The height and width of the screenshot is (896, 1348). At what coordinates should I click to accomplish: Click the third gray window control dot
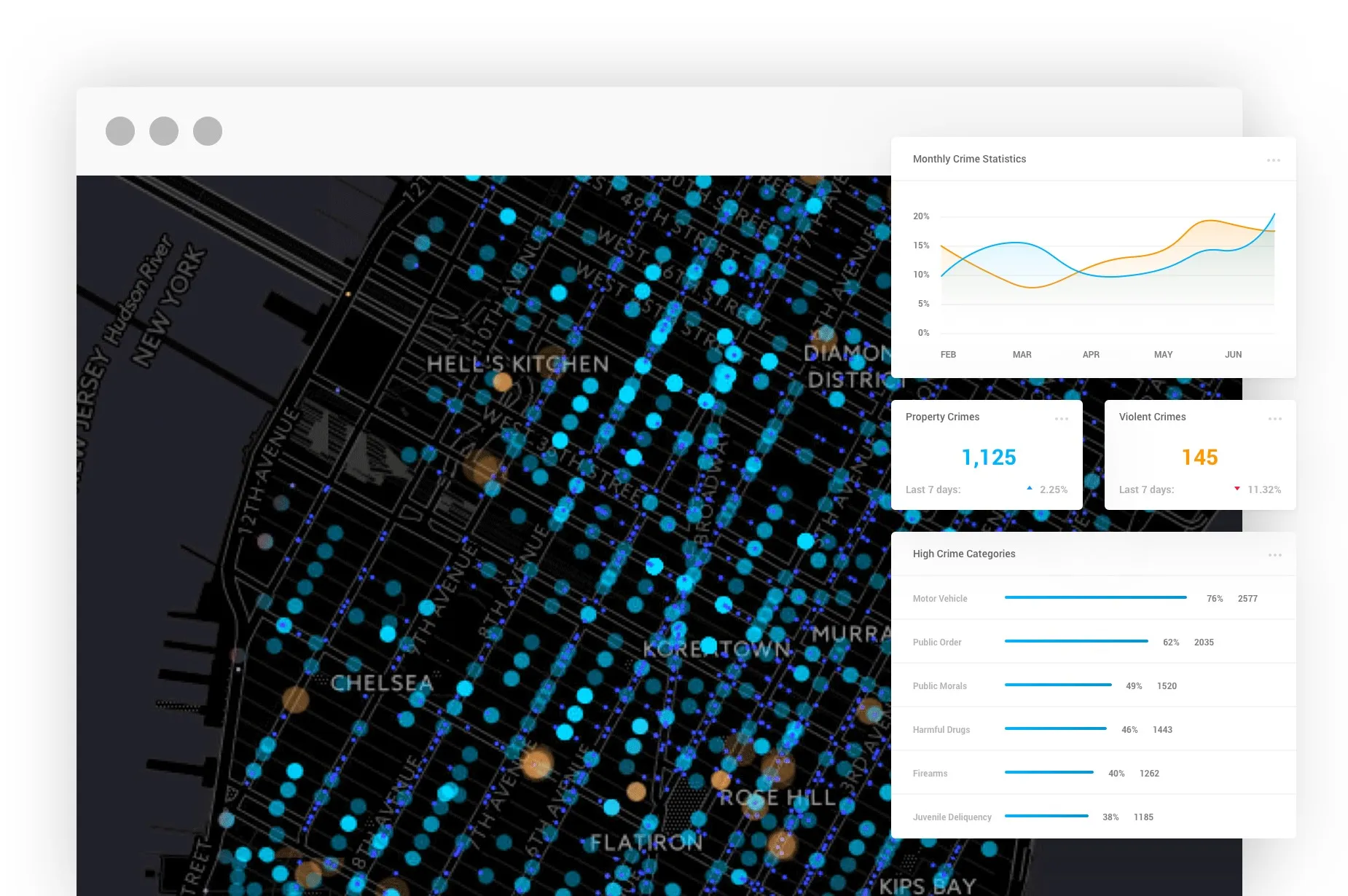tap(208, 131)
